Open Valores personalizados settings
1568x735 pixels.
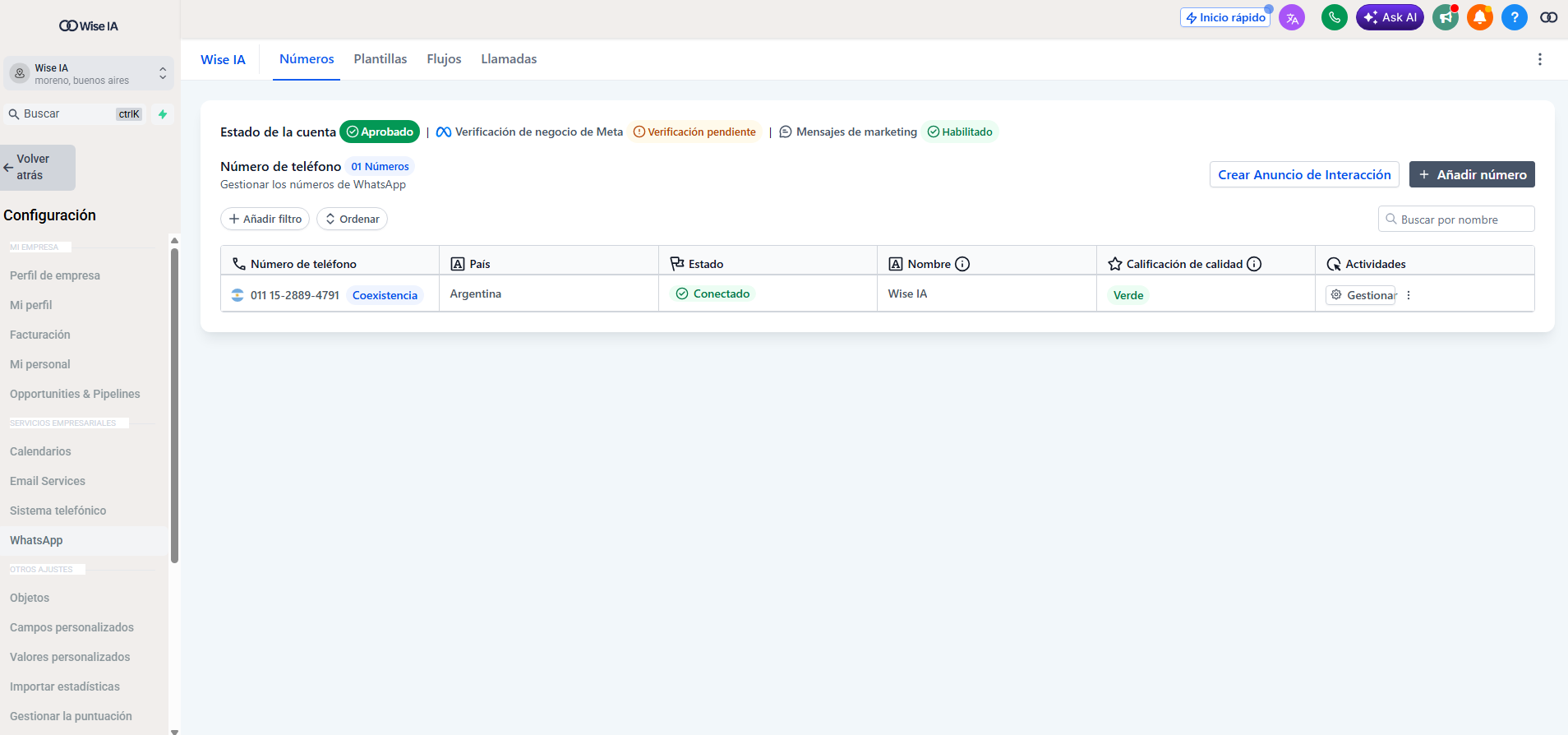70,657
